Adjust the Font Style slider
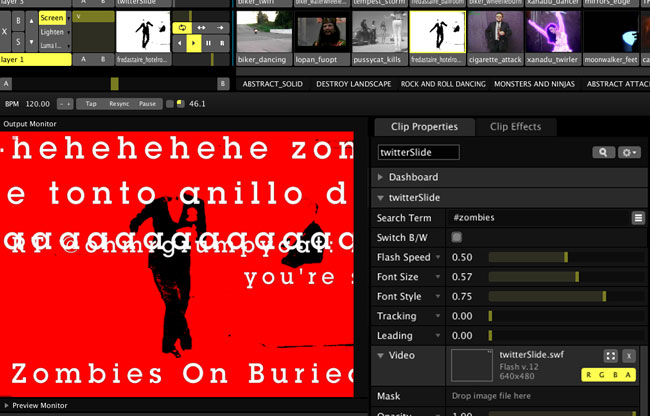The height and width of the screenshot is (416, 650). (x=565, y=296)
